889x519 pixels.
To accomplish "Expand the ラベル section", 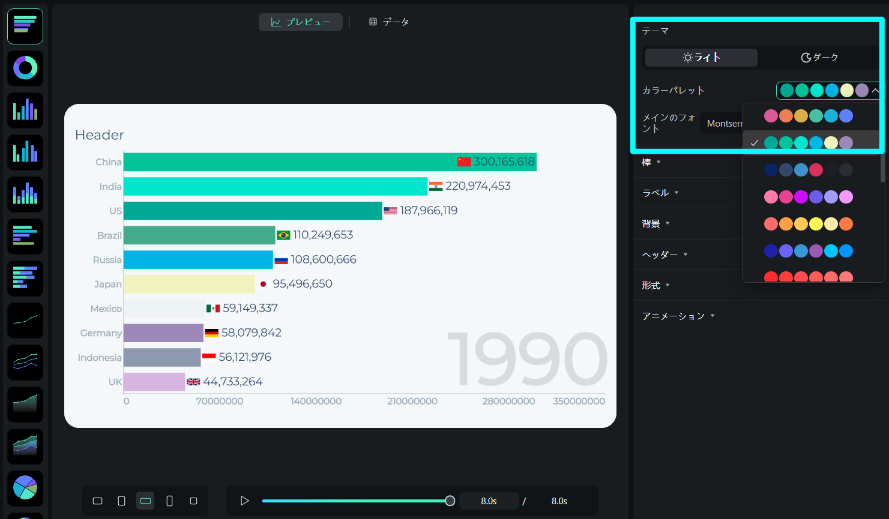I will [x=660, y=193].
